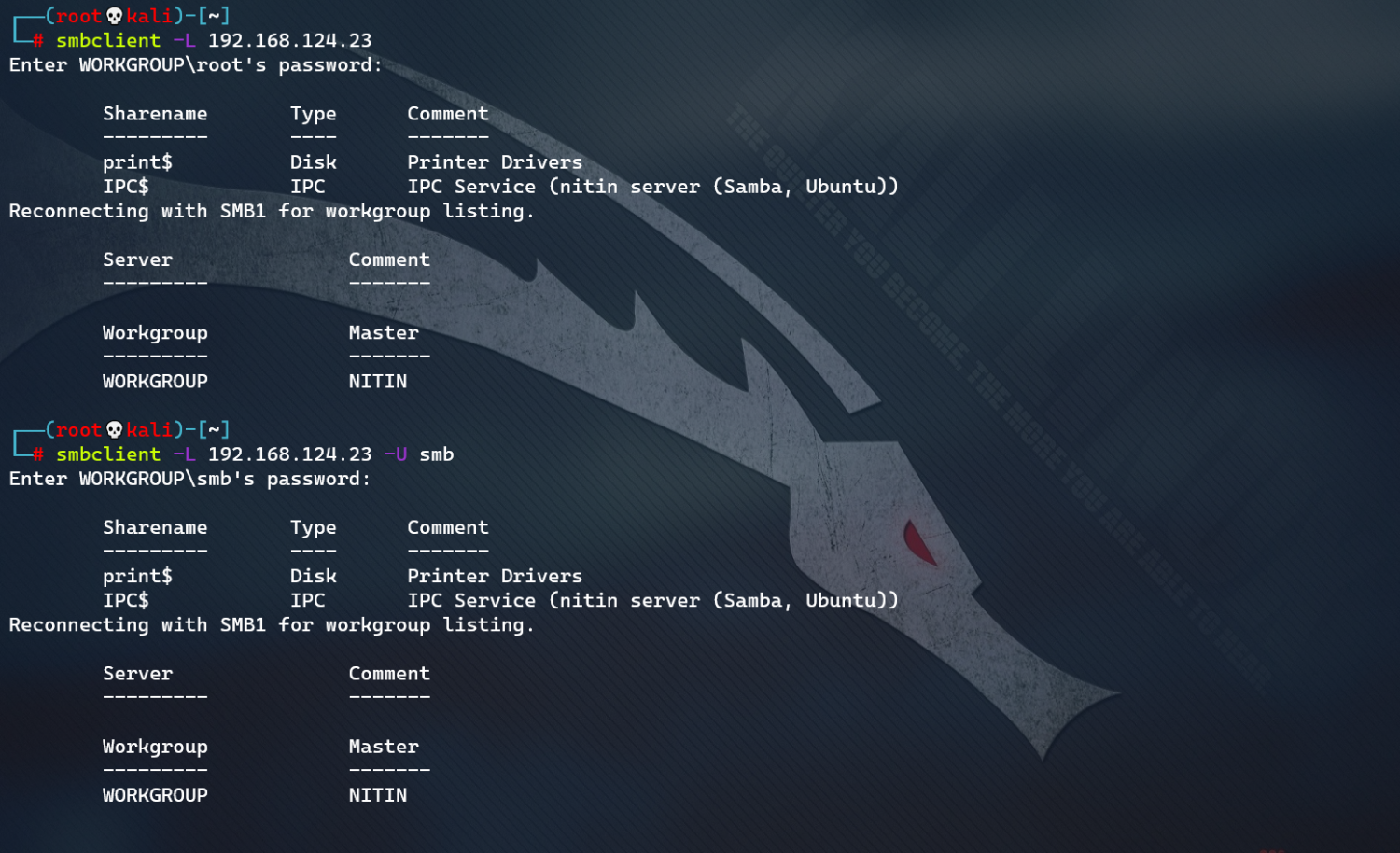Click 'kali' hostname in prompt above '-U smb' command
The image size is (1400, 853).
(149, 429)
